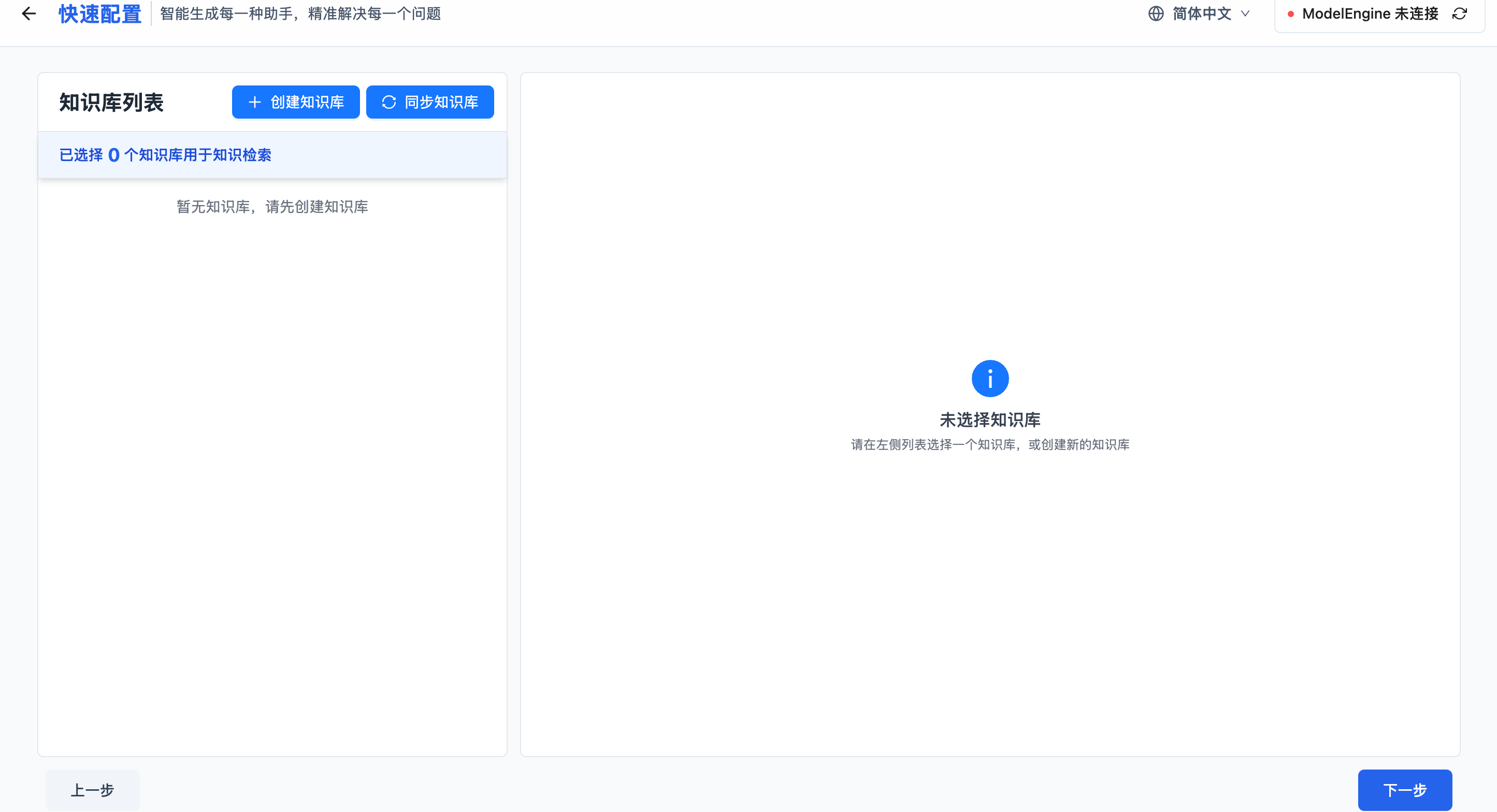This screenshot has width=1497, height=812.
Task: Click the back arrow icon
Action: [28, 13]
